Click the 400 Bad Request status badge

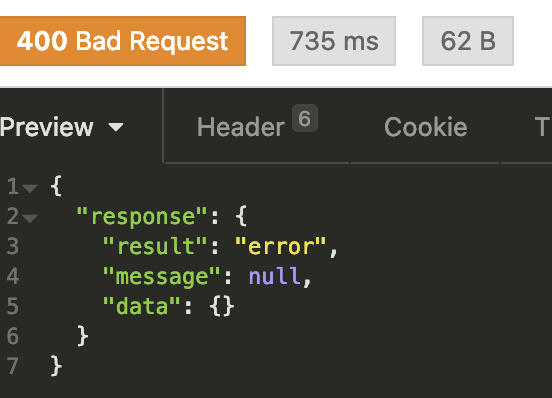pos(123,41)
